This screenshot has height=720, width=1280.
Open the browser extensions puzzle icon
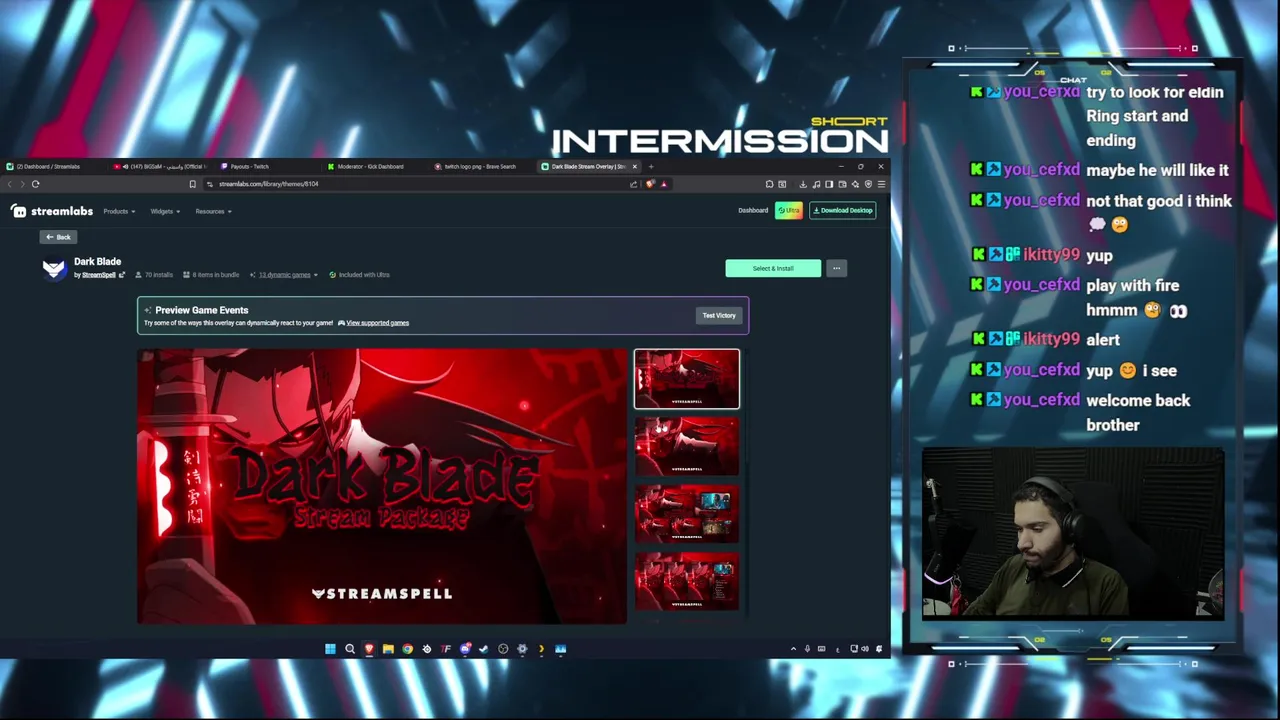click(768, 184)
